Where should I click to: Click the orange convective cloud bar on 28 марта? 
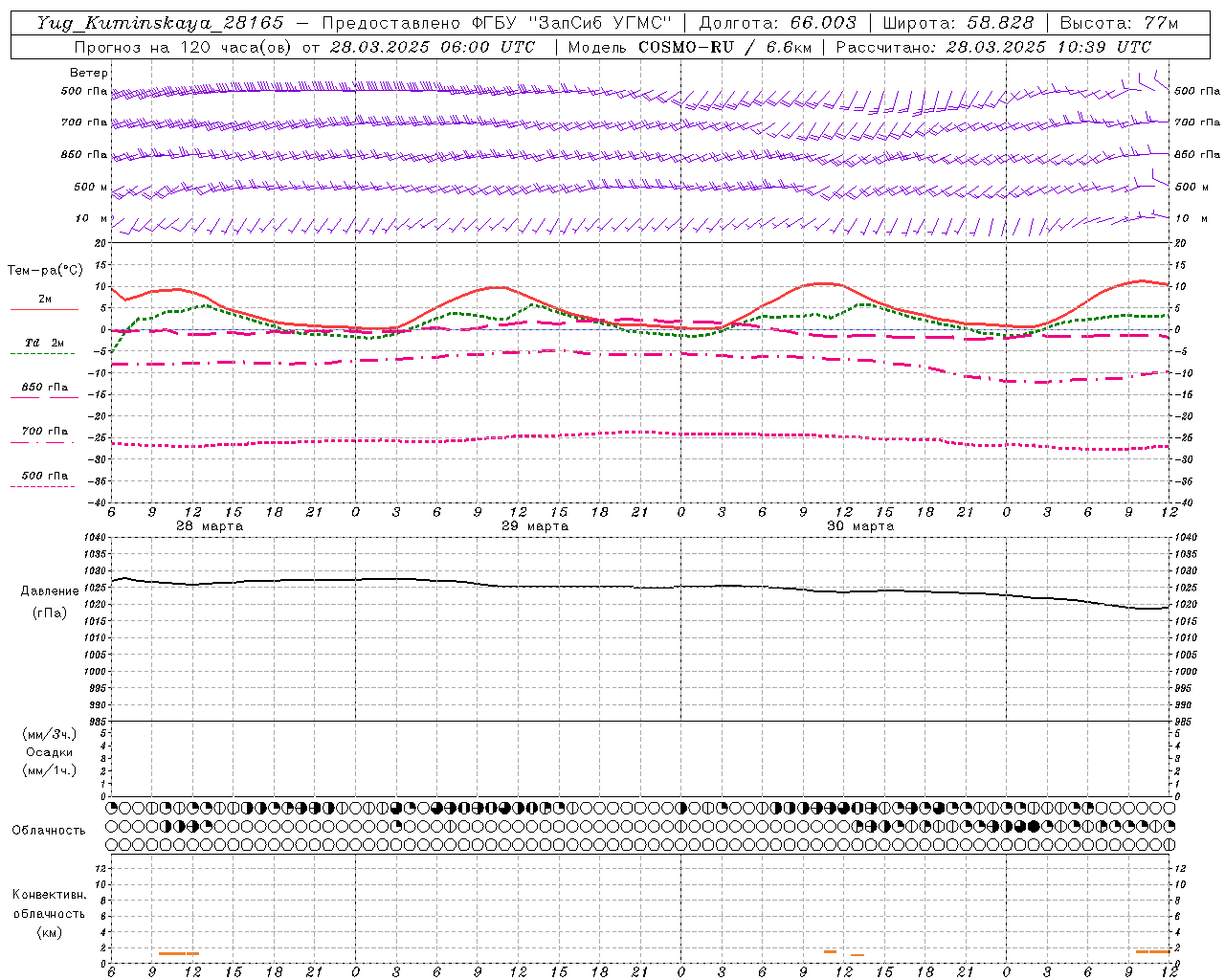pyautogui.click(x=179, y=953)
